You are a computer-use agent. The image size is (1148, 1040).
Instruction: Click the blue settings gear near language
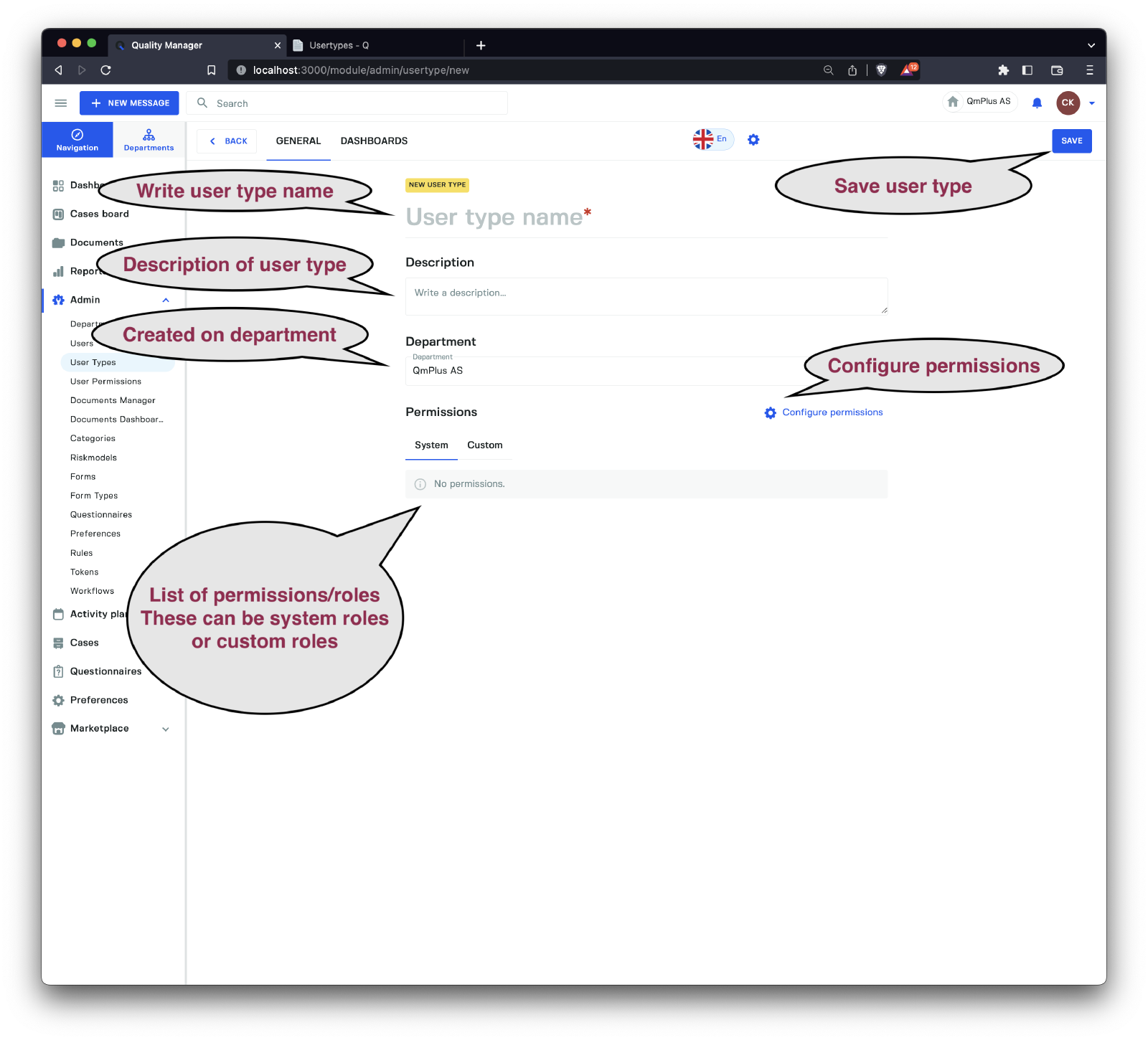coord(753,140)
